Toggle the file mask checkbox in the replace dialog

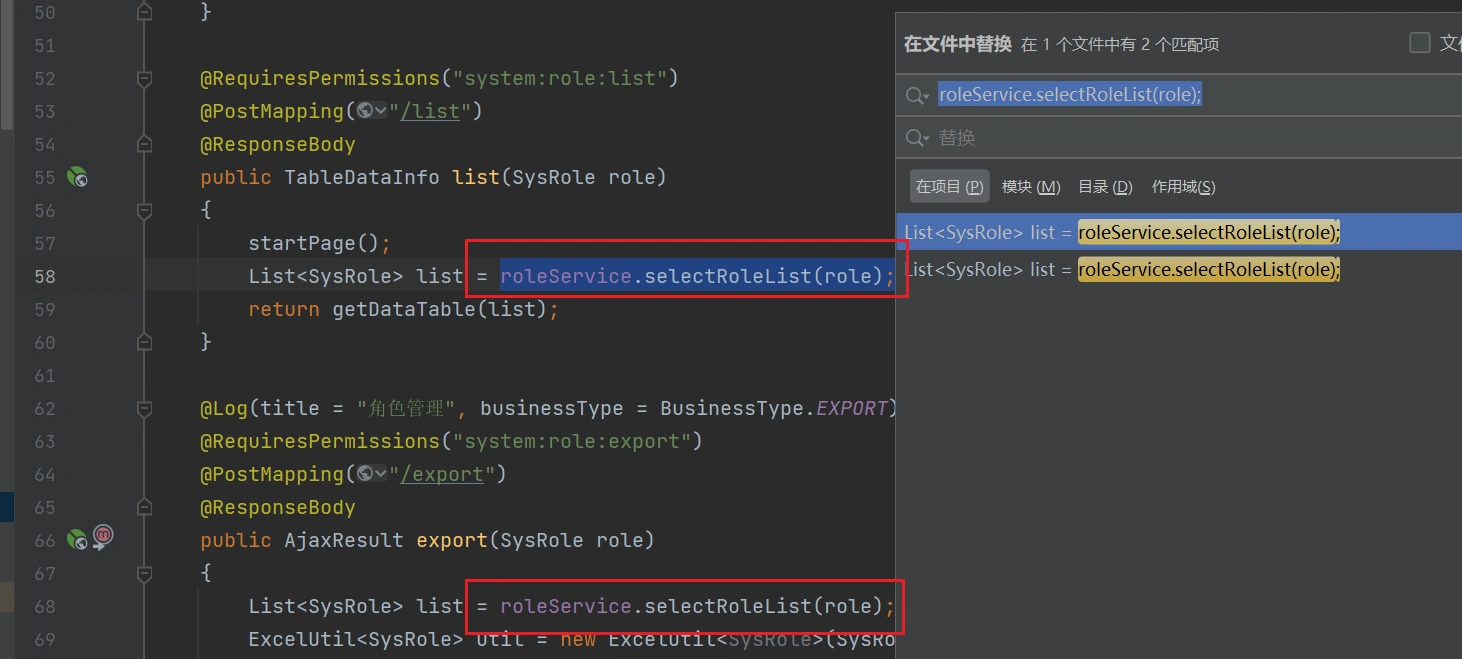1419,42
